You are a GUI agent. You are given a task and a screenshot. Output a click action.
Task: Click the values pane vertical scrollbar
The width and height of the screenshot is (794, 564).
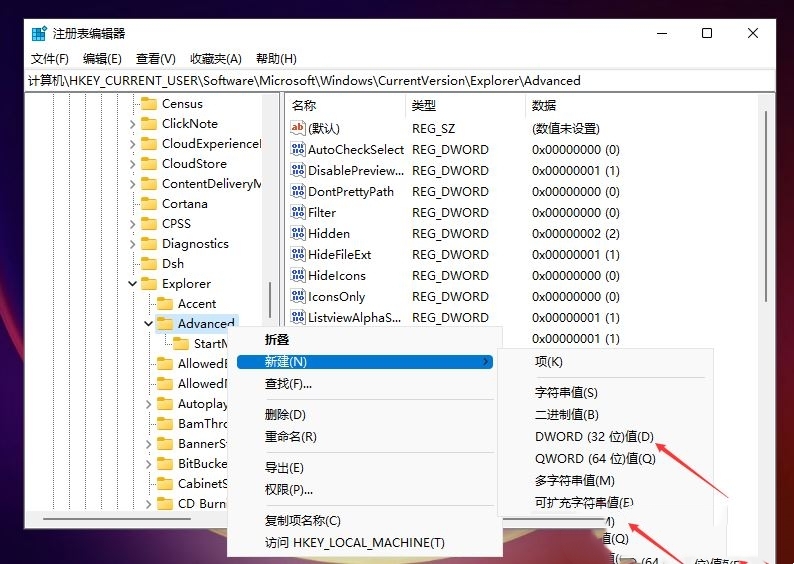(766, 207)
